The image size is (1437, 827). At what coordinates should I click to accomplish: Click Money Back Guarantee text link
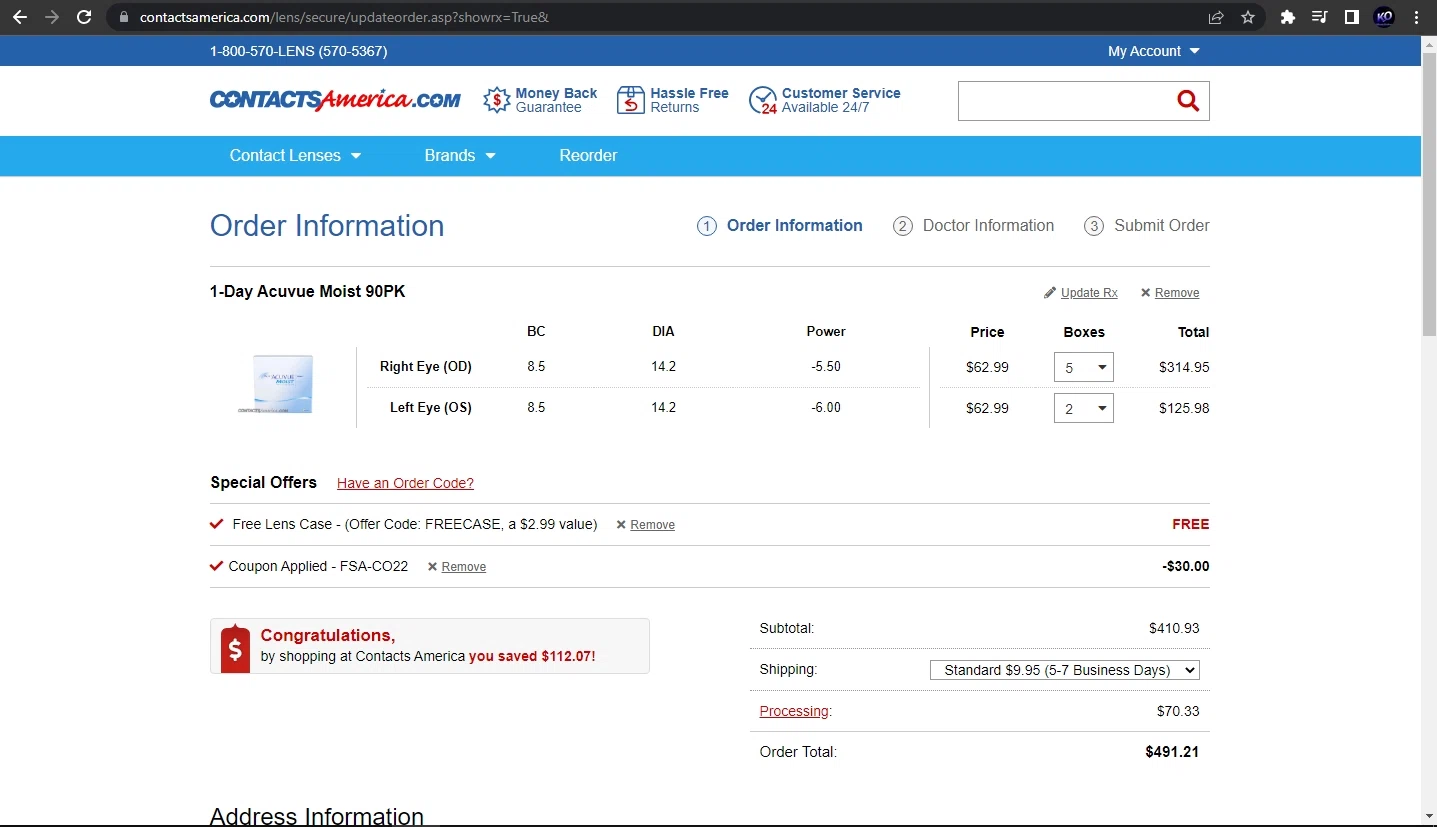[x=556, y=100]
